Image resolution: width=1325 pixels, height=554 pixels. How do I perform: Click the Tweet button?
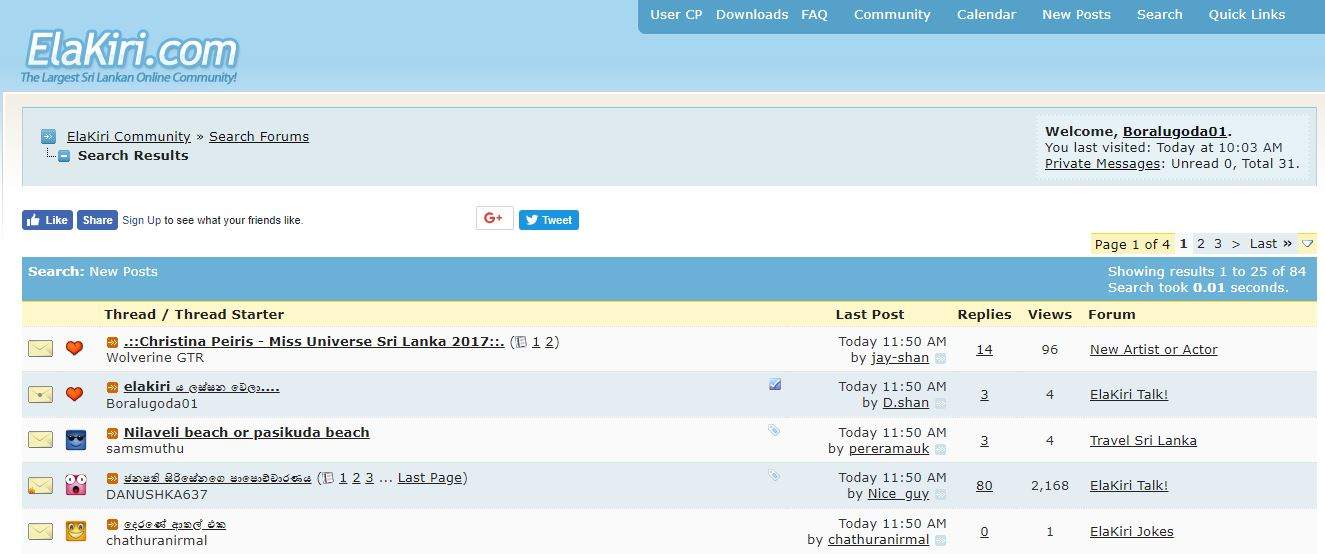[x=549, y=220]
